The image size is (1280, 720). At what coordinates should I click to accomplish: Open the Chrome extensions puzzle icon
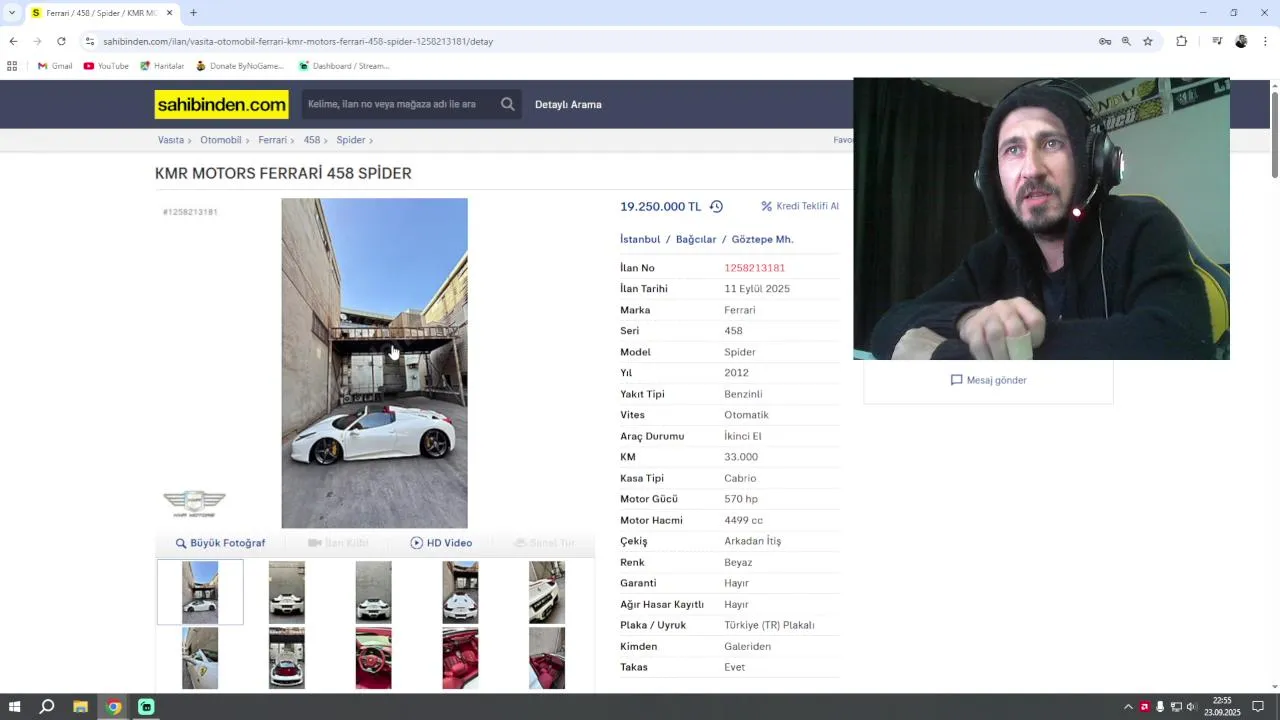1182,41
